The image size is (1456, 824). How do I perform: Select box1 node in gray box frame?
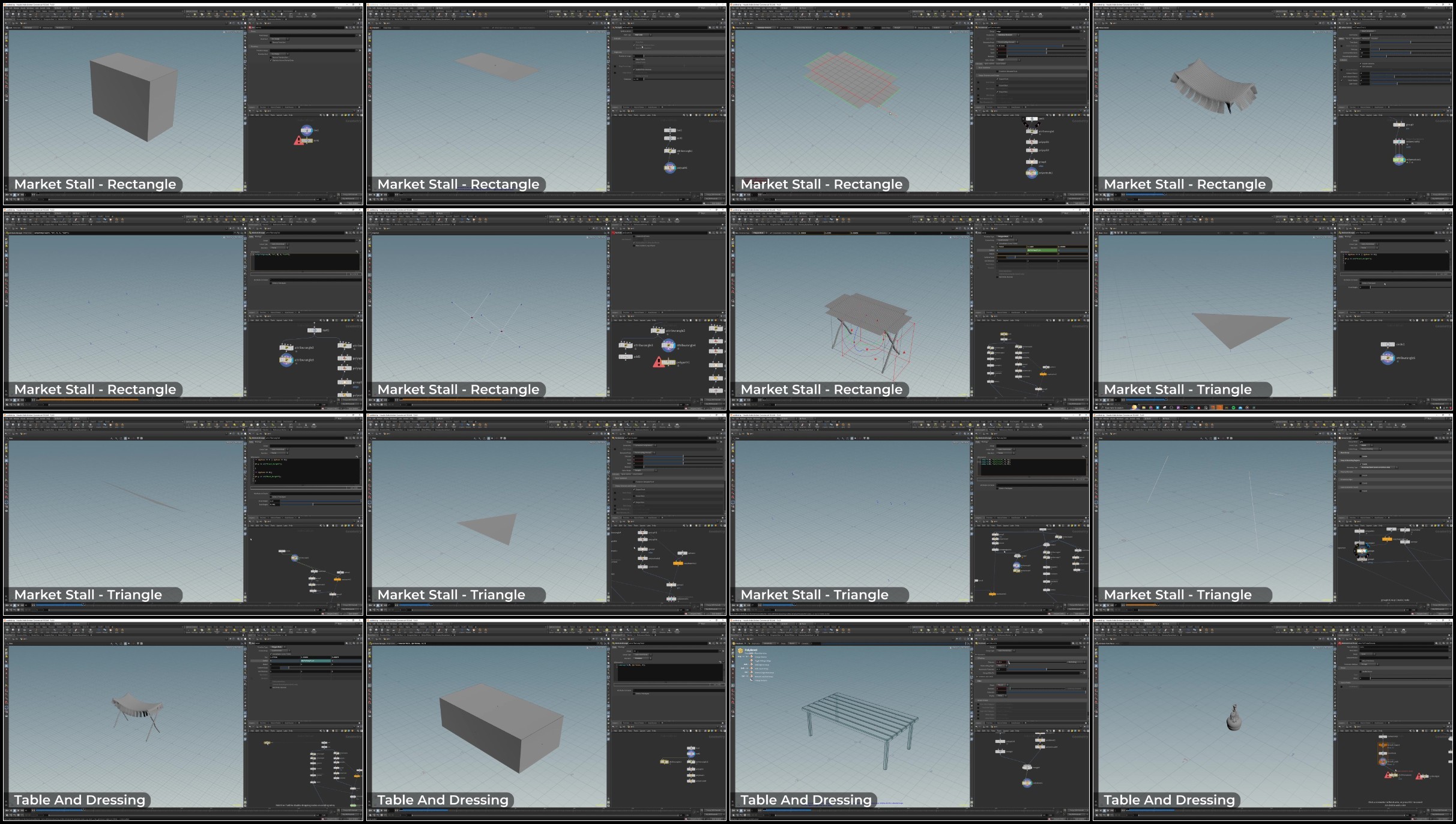coord(306,130)
